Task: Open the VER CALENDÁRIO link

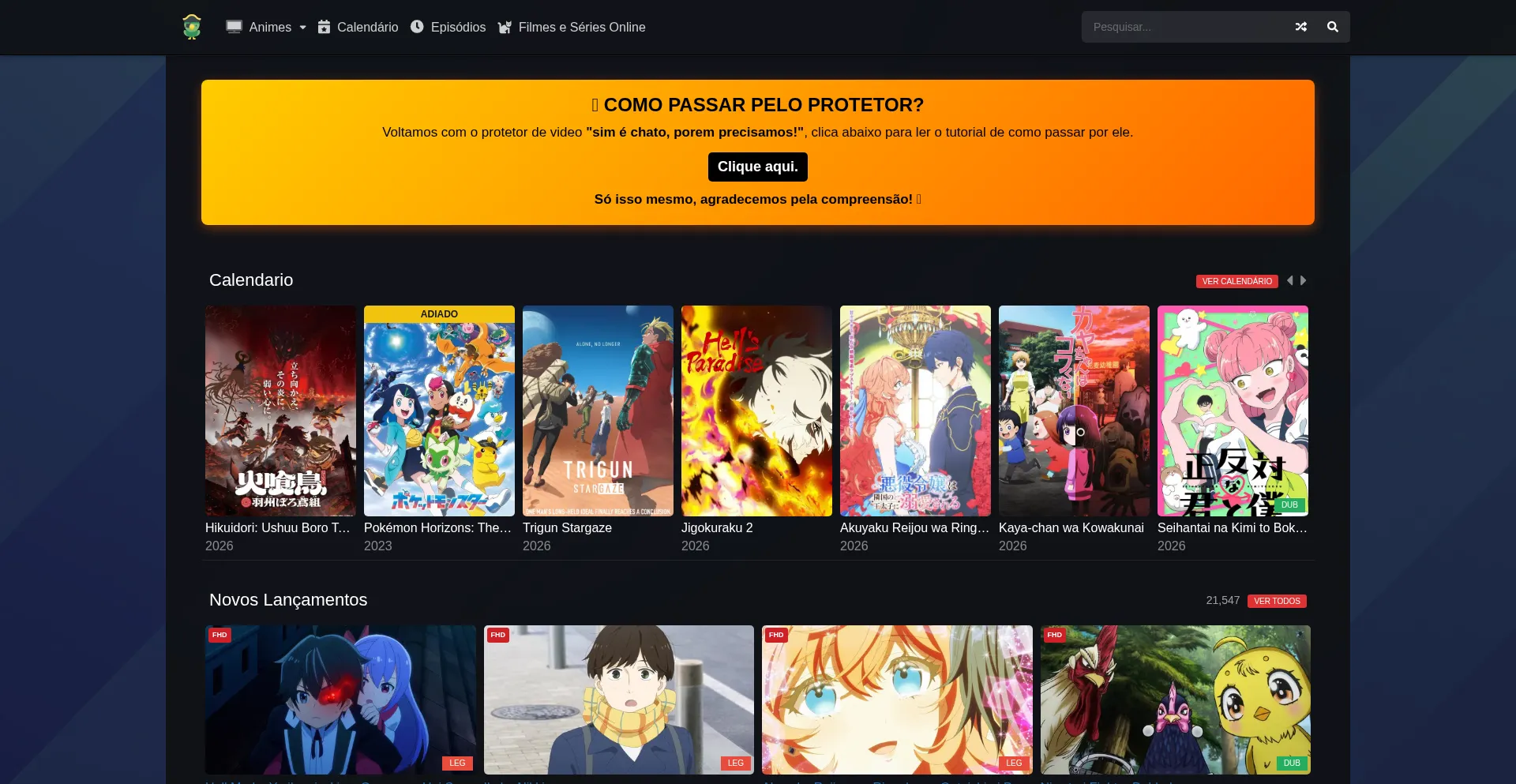Action: [1237, 281]
